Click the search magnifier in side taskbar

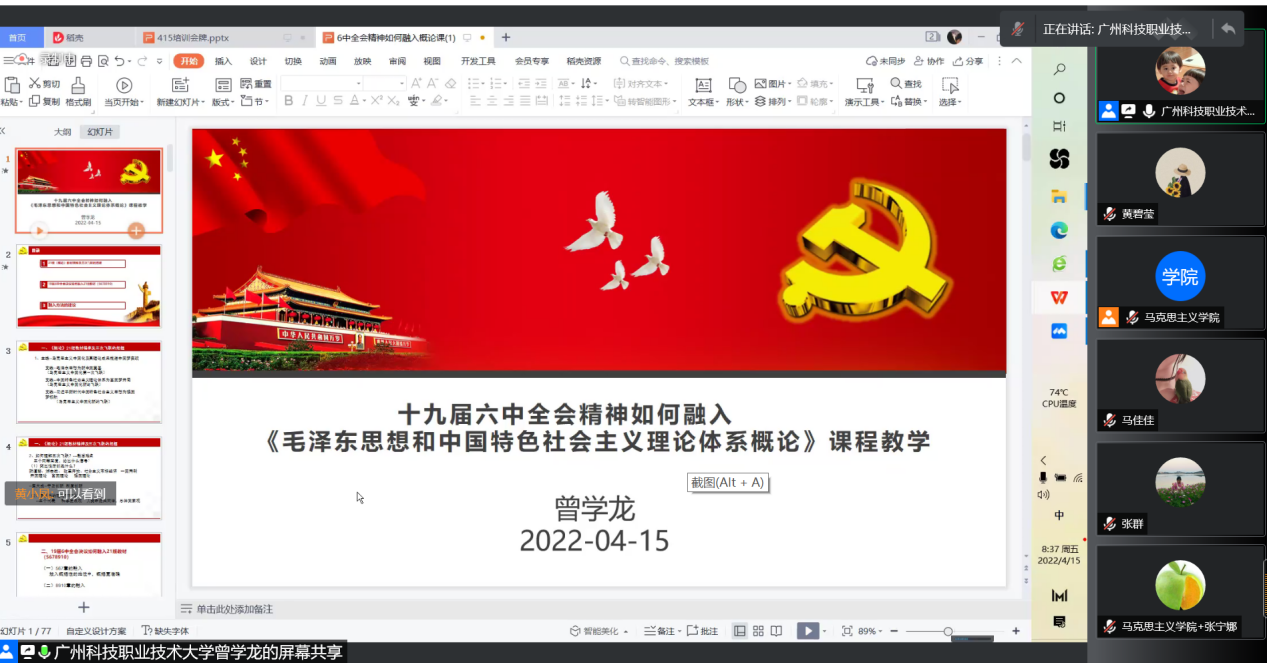pyautogui.click(x=1059, y=69)
